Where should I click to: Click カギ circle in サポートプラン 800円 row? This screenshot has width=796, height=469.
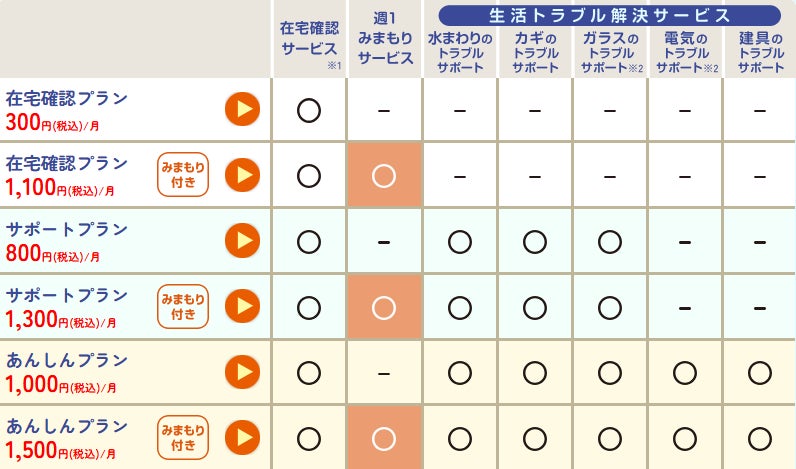tap(535, 241)
